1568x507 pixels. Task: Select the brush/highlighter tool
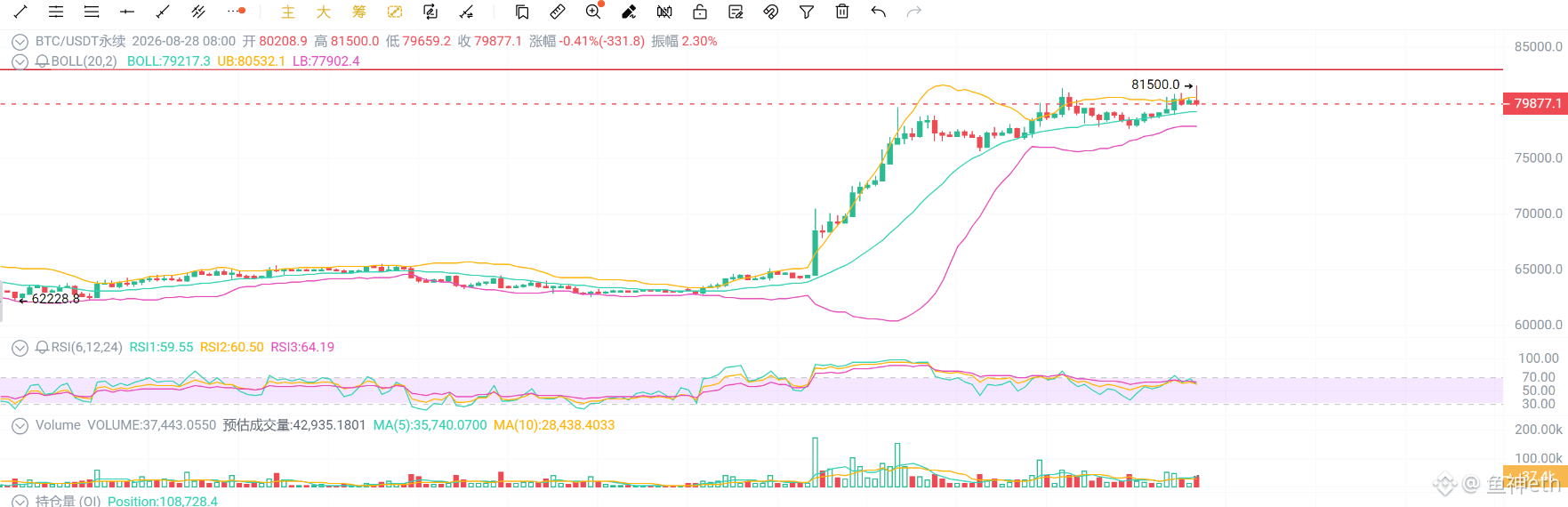[x=629, y=12]
